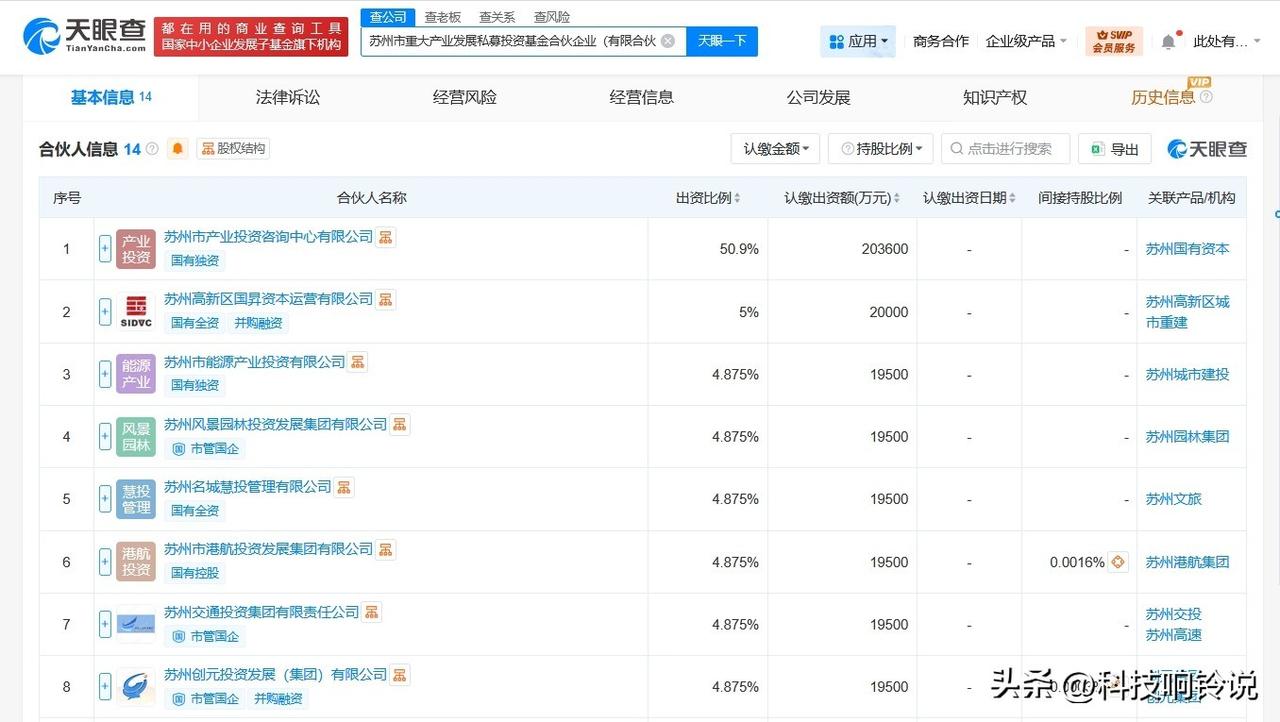Click the 天眼一下 search button
The image size is (1280, 722).
[722, 41]
